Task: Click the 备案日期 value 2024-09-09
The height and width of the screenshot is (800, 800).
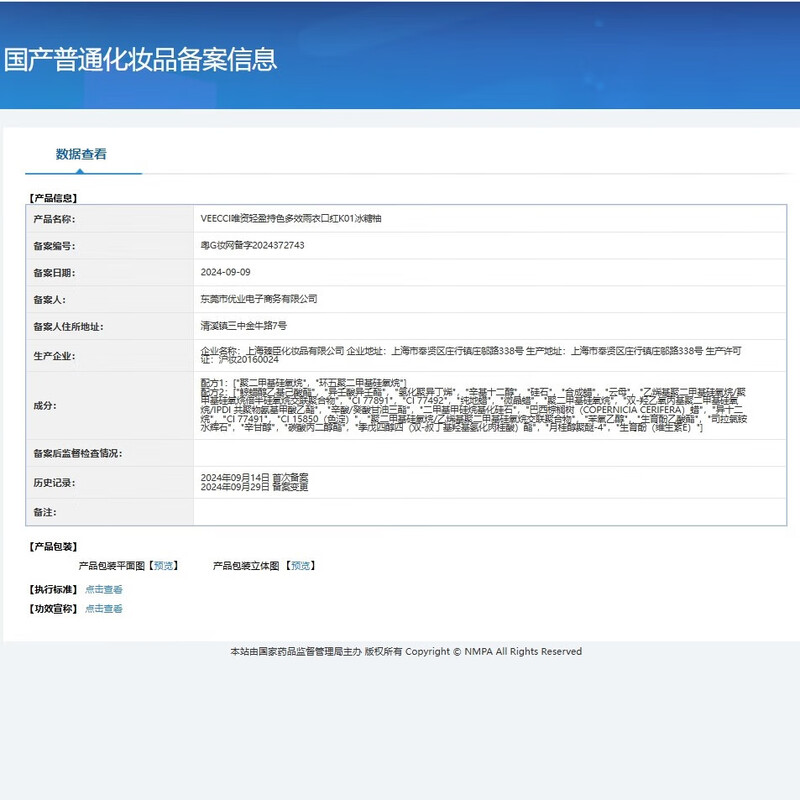Action: coord(225,272)
